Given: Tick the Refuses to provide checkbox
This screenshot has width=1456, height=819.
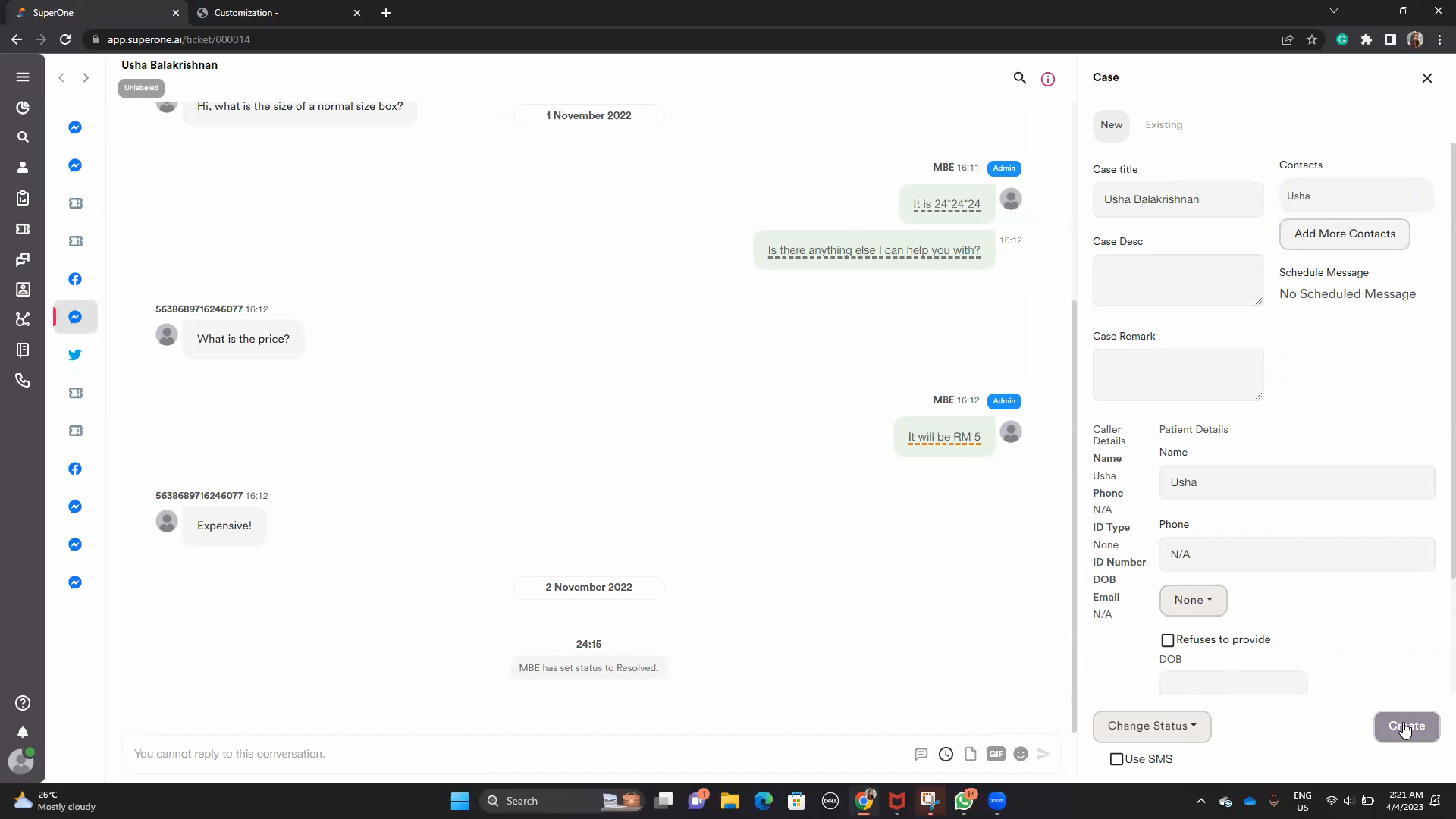Looking at the screenshot, I should (1168, 640).
